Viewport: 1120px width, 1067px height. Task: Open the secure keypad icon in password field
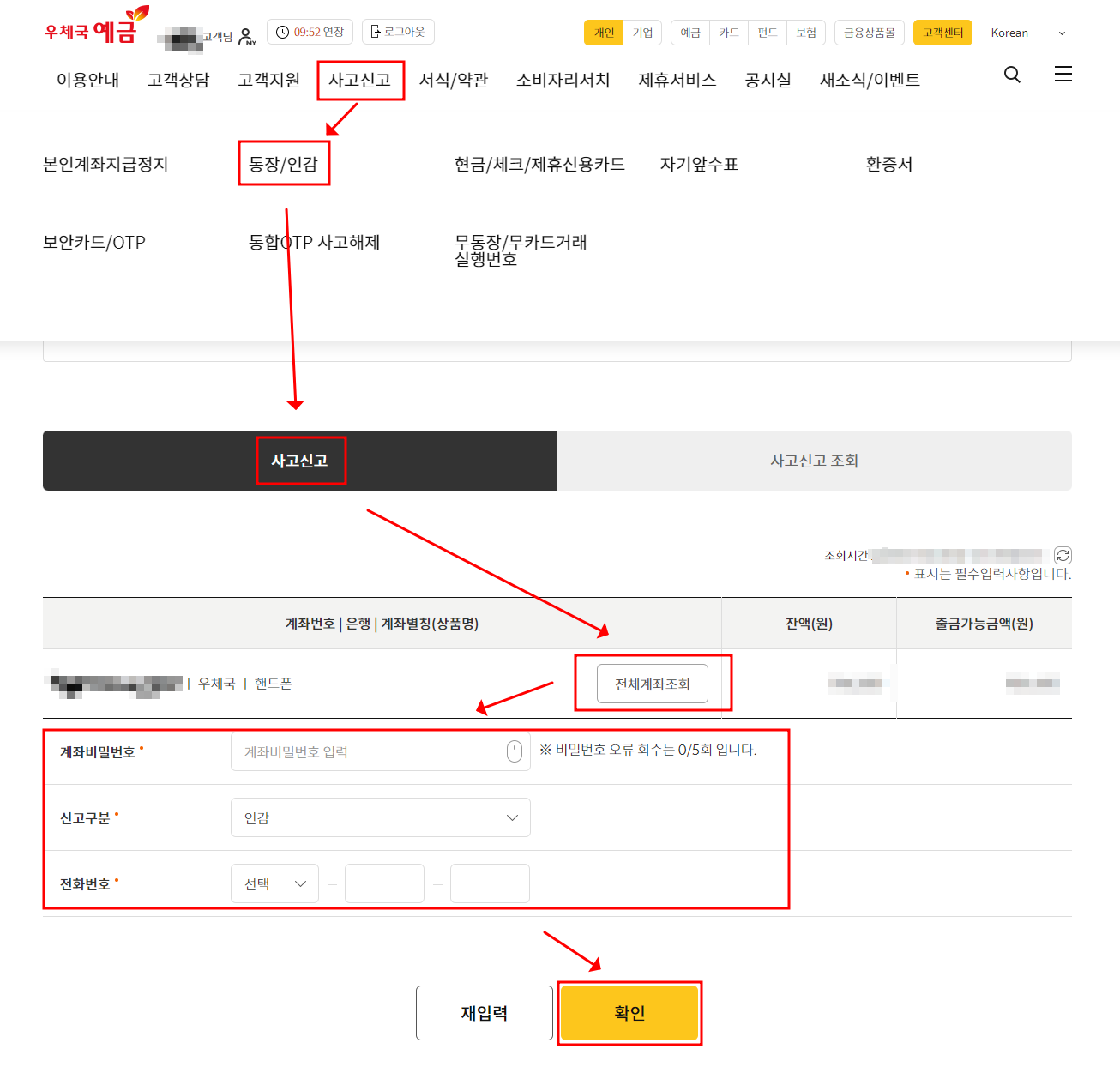point(514,751)
